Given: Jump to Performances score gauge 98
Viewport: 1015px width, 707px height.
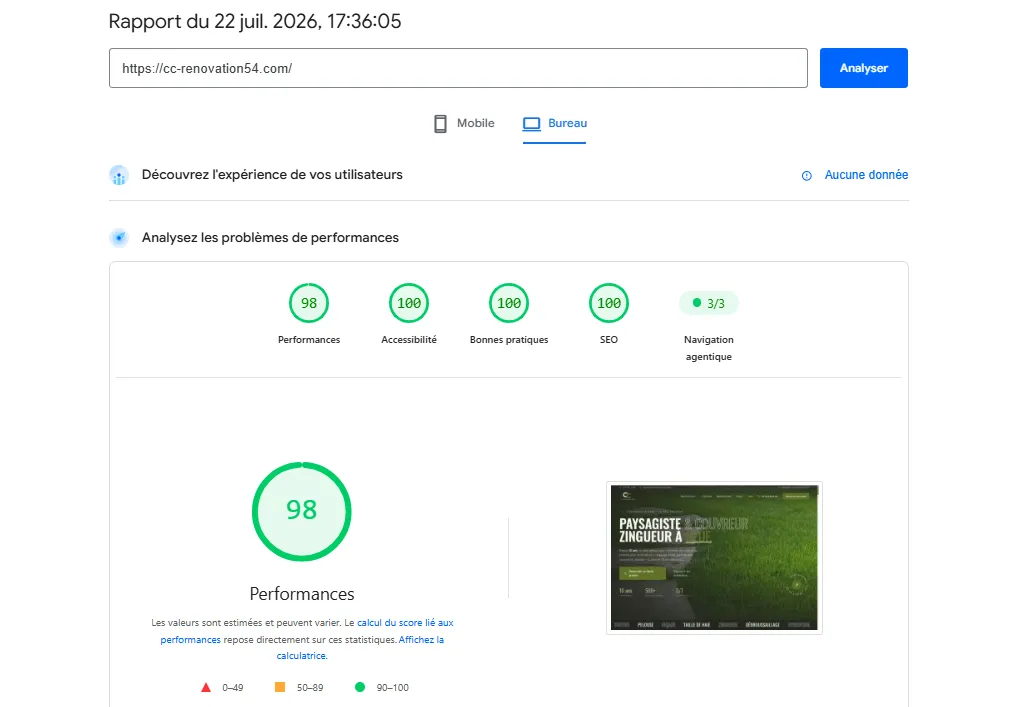Looking at the screenshot, I should tap(309, 303).
